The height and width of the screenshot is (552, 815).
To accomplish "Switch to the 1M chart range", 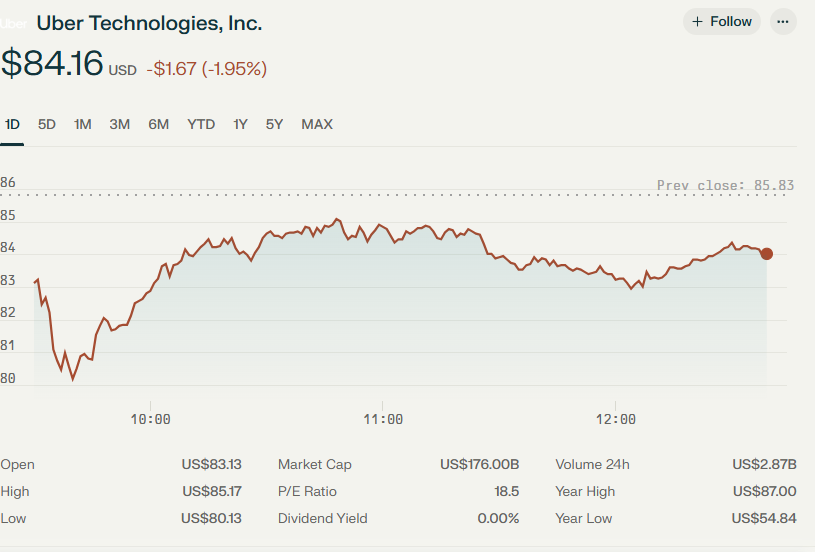I will [83, 124].
